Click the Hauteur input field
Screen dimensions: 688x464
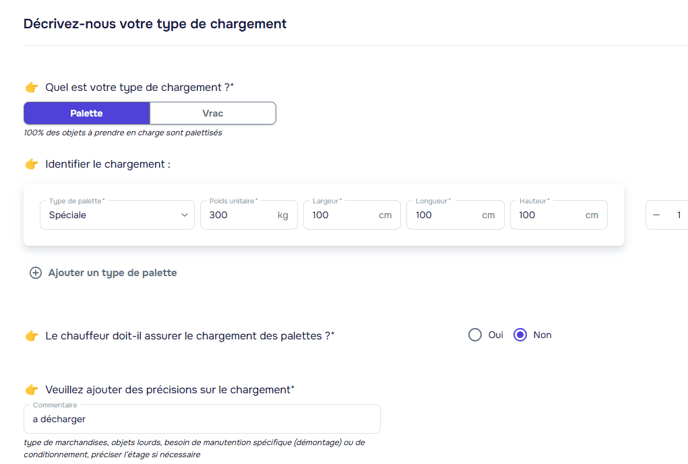(x=549, y=215)
